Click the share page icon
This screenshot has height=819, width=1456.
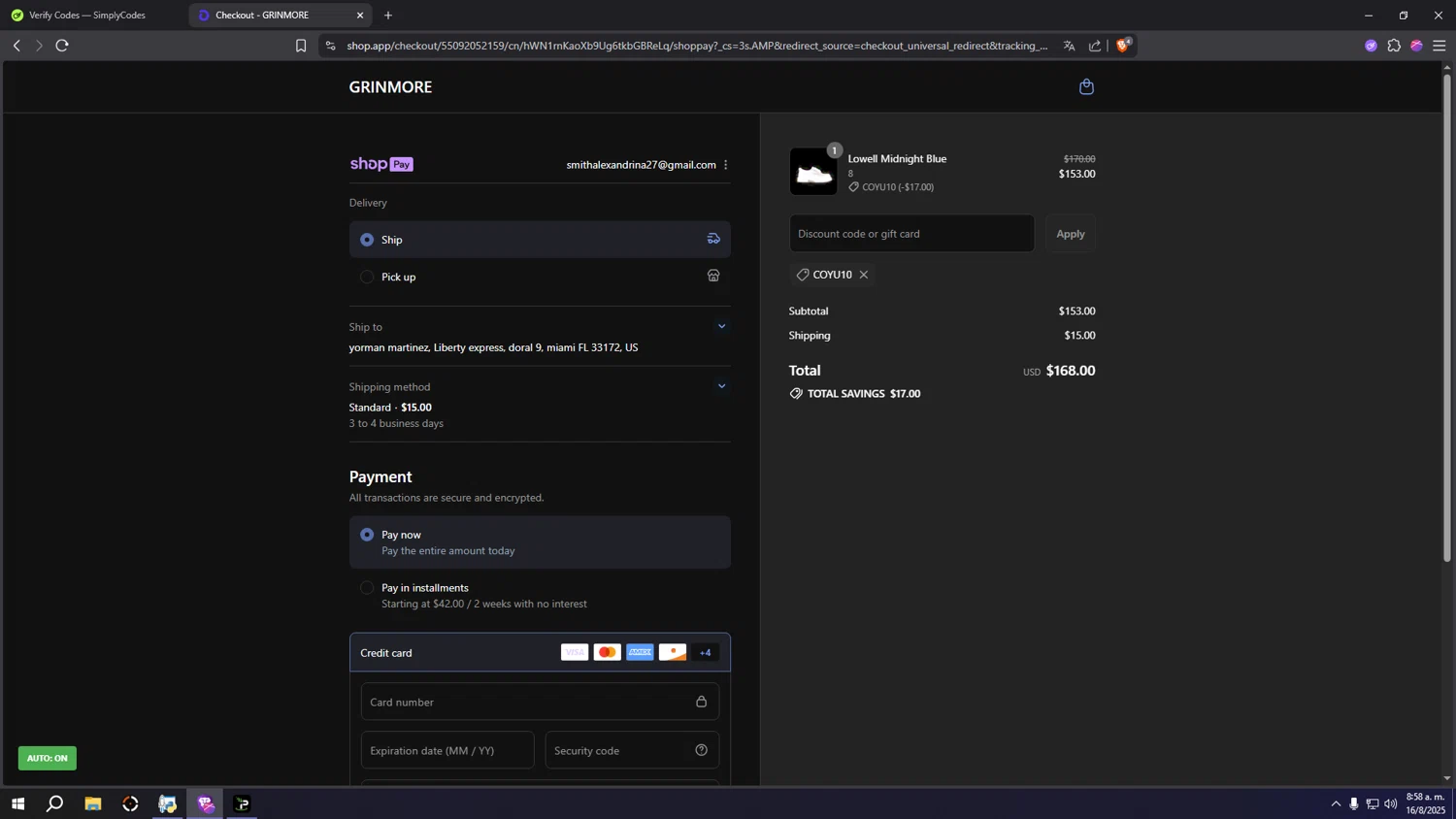coord(1095,46)
